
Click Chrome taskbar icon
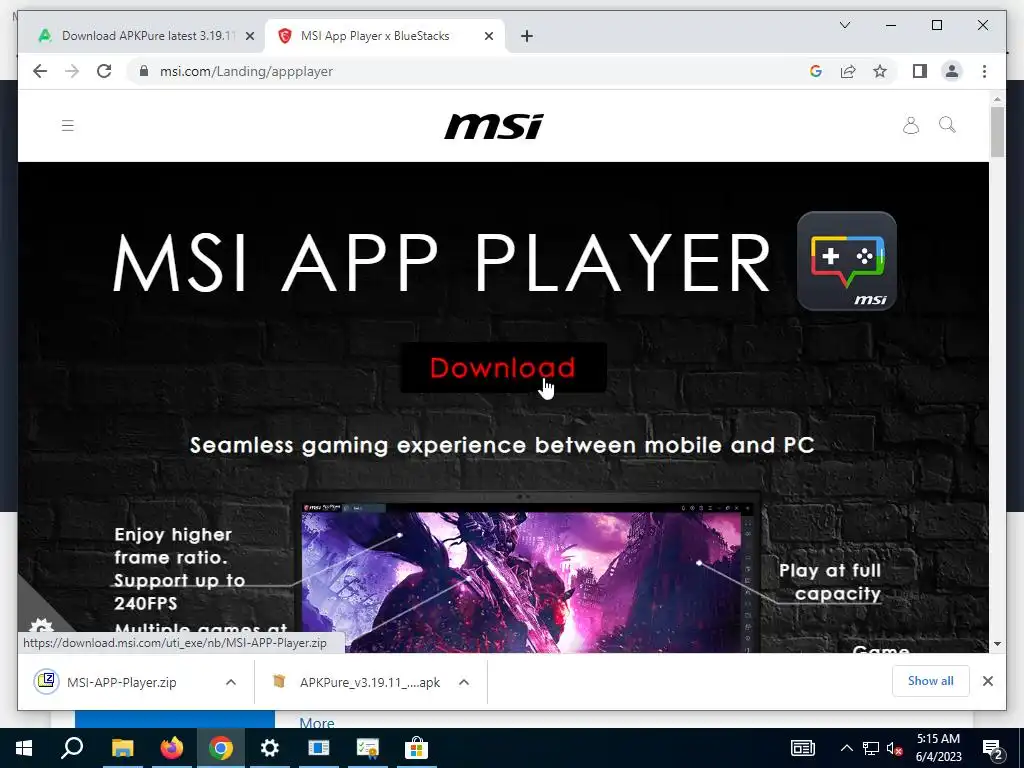[221, 748]
